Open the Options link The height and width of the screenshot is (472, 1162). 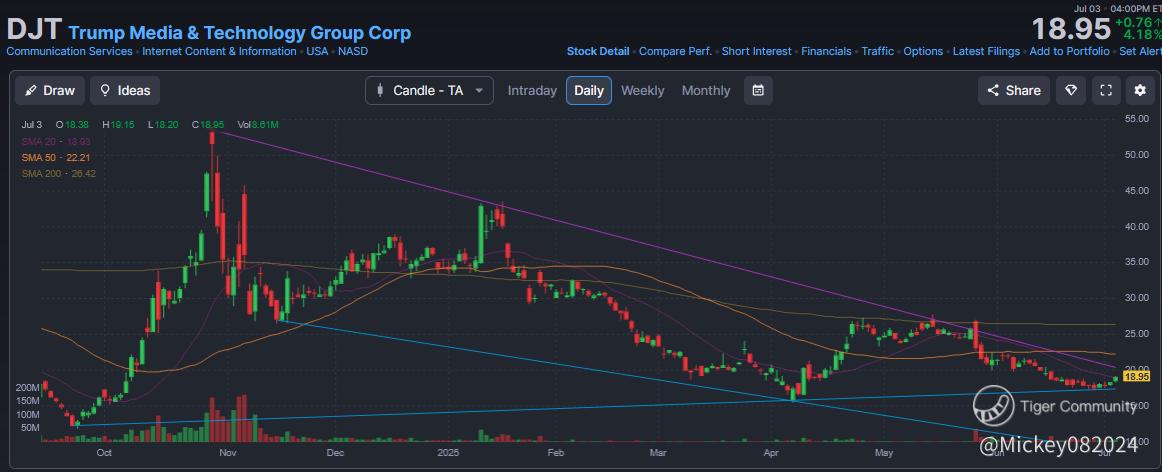tap(923, 51)
